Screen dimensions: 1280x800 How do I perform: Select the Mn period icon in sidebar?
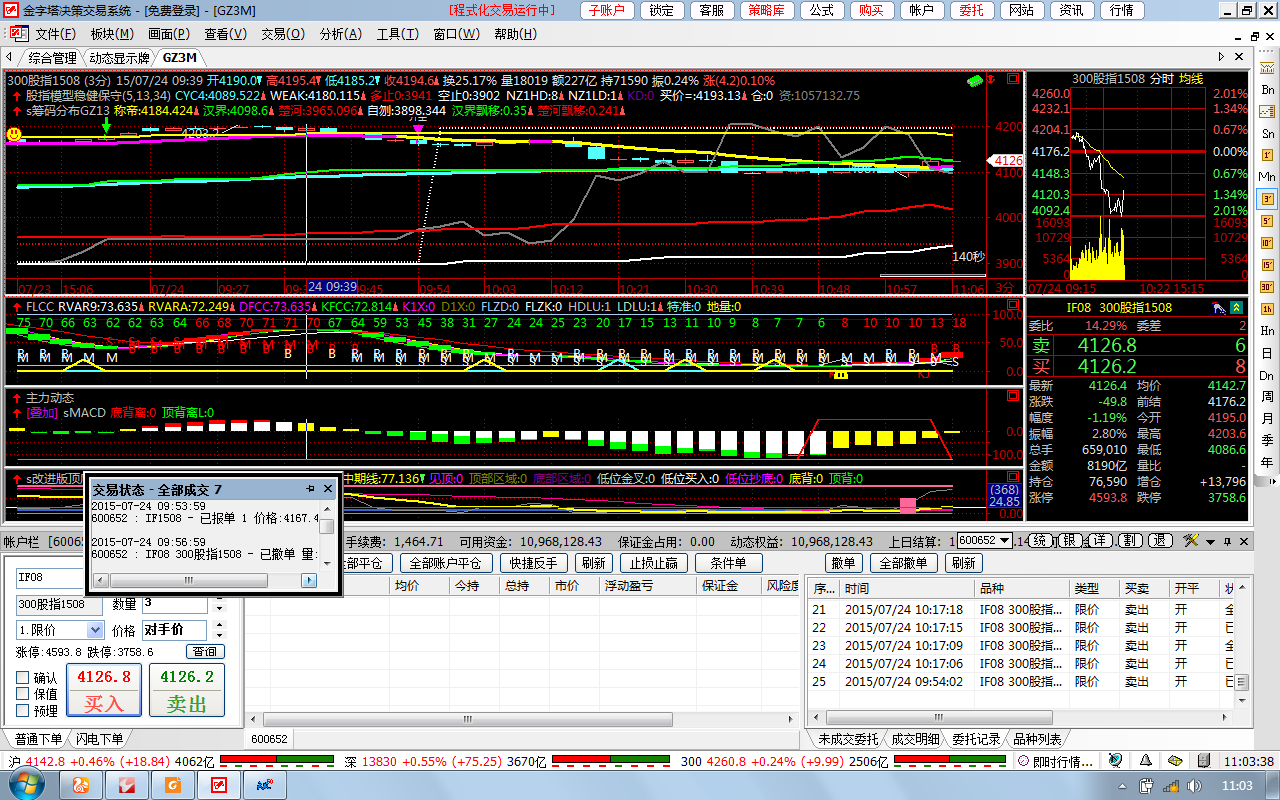click(x=1267, y=177)
